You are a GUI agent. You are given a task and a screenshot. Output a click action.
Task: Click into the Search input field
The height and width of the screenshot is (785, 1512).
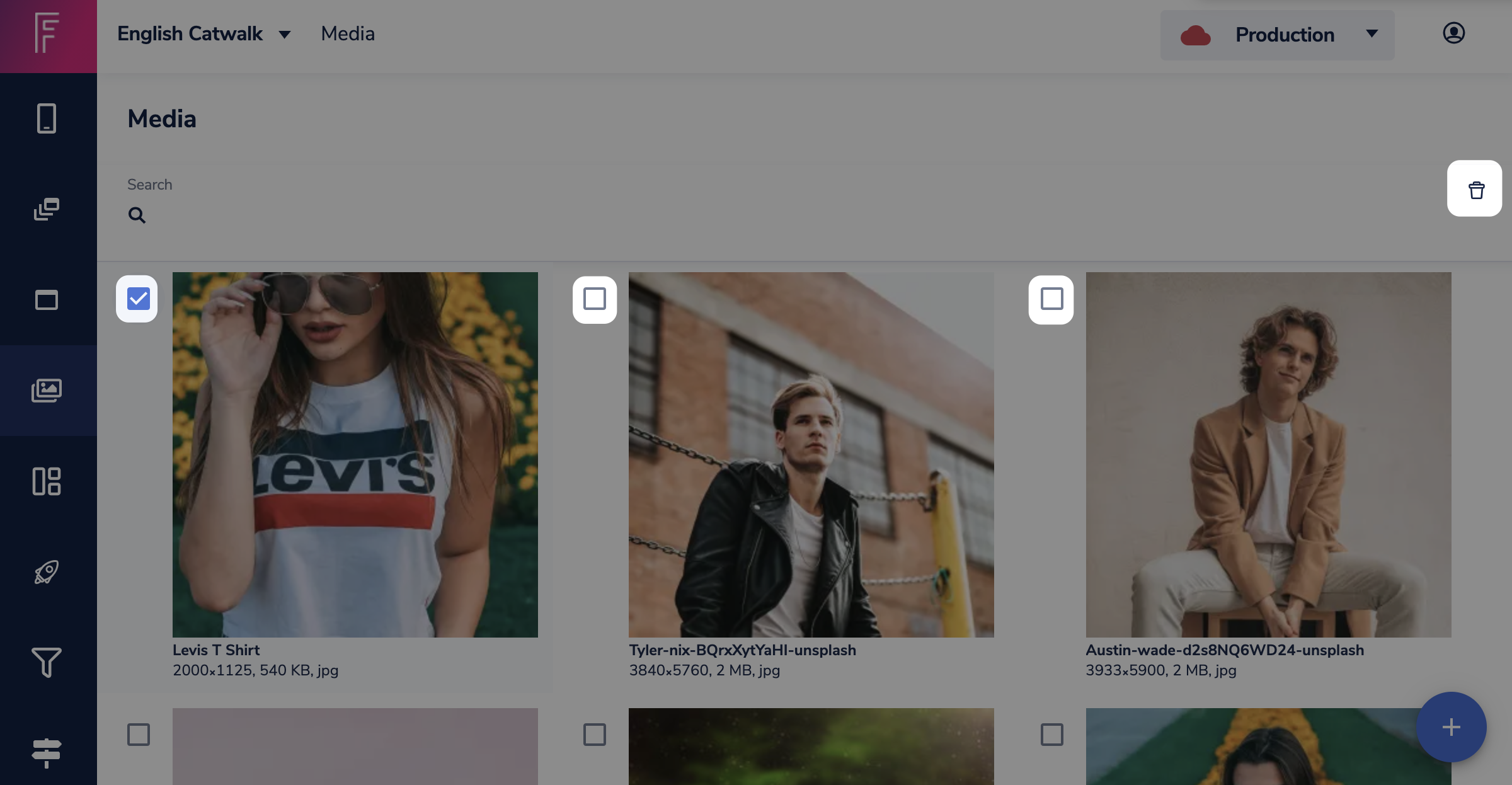point(756,215)
